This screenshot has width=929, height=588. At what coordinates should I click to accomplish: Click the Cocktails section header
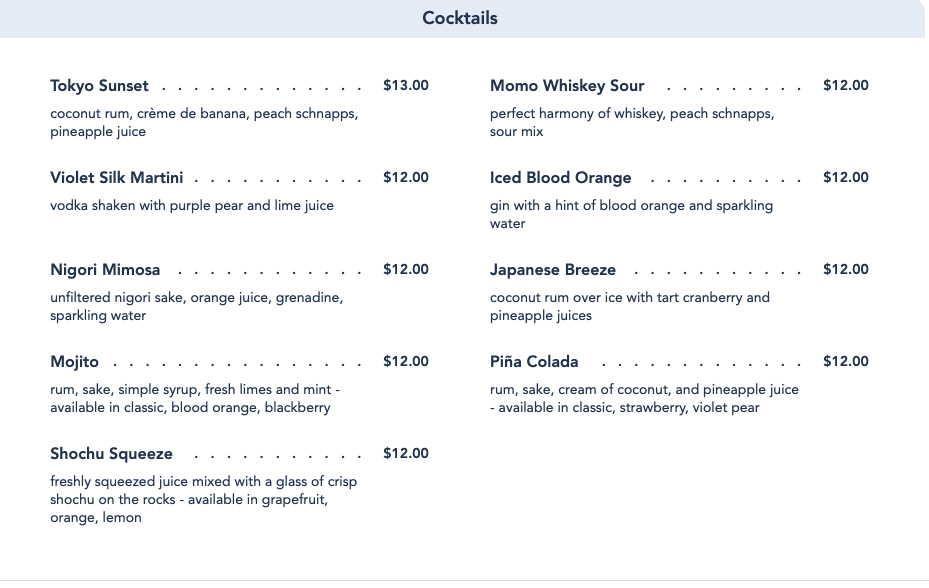point(460,18)
